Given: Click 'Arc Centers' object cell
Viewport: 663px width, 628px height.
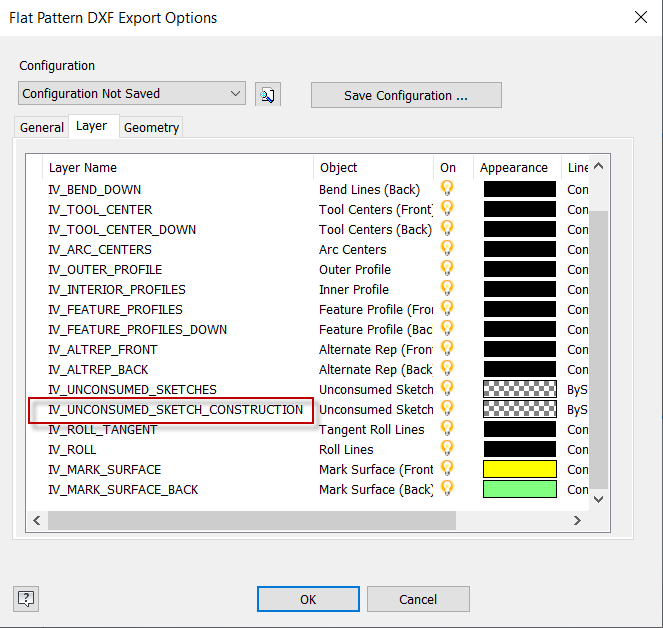Looking at the screenshot, I should click(353, 250).
